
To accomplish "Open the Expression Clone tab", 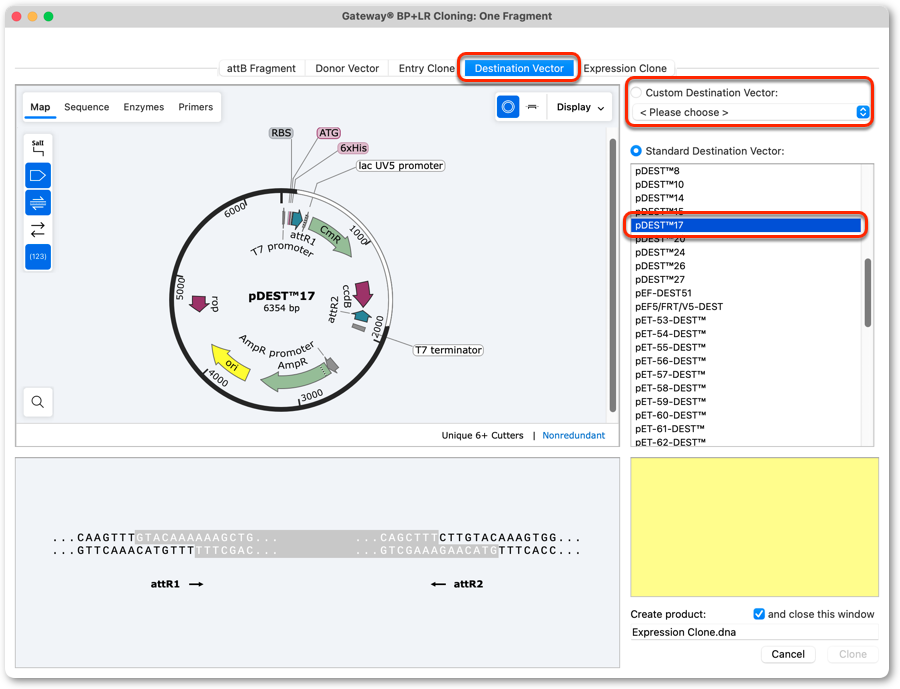I will (625, 68).
